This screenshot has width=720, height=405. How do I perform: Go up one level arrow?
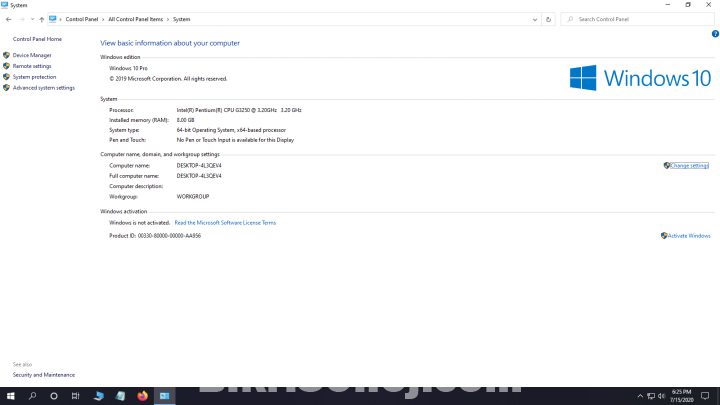(42, 19)
